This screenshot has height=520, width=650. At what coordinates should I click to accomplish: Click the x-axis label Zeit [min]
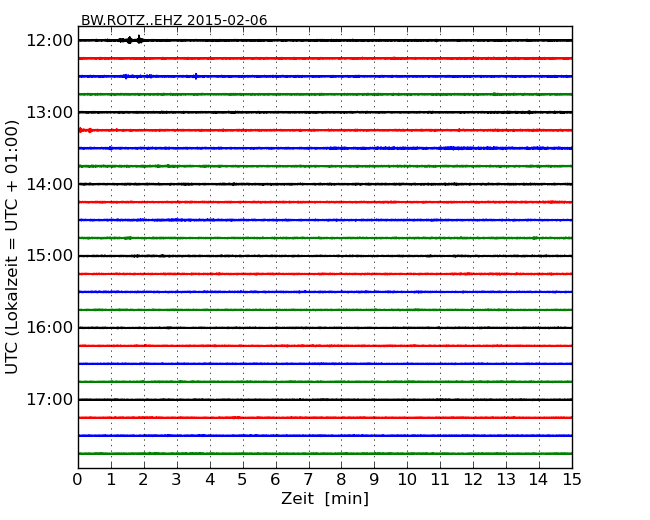(325, 498)
